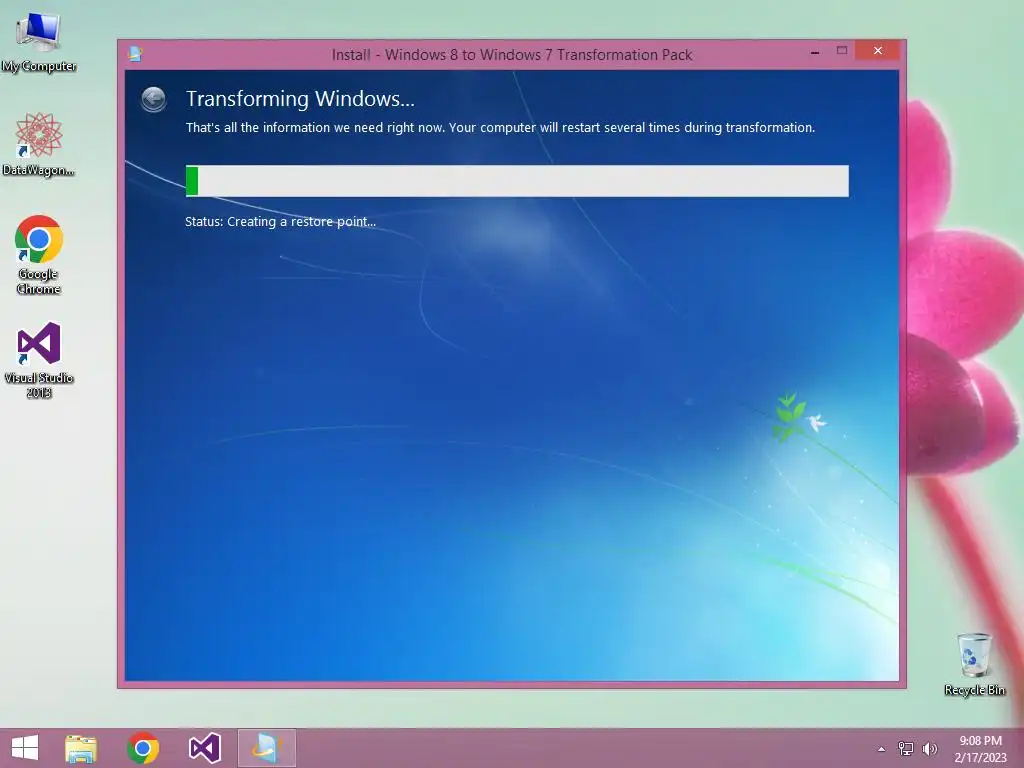Click the installer title bar app icon

(x=135, y=54)
